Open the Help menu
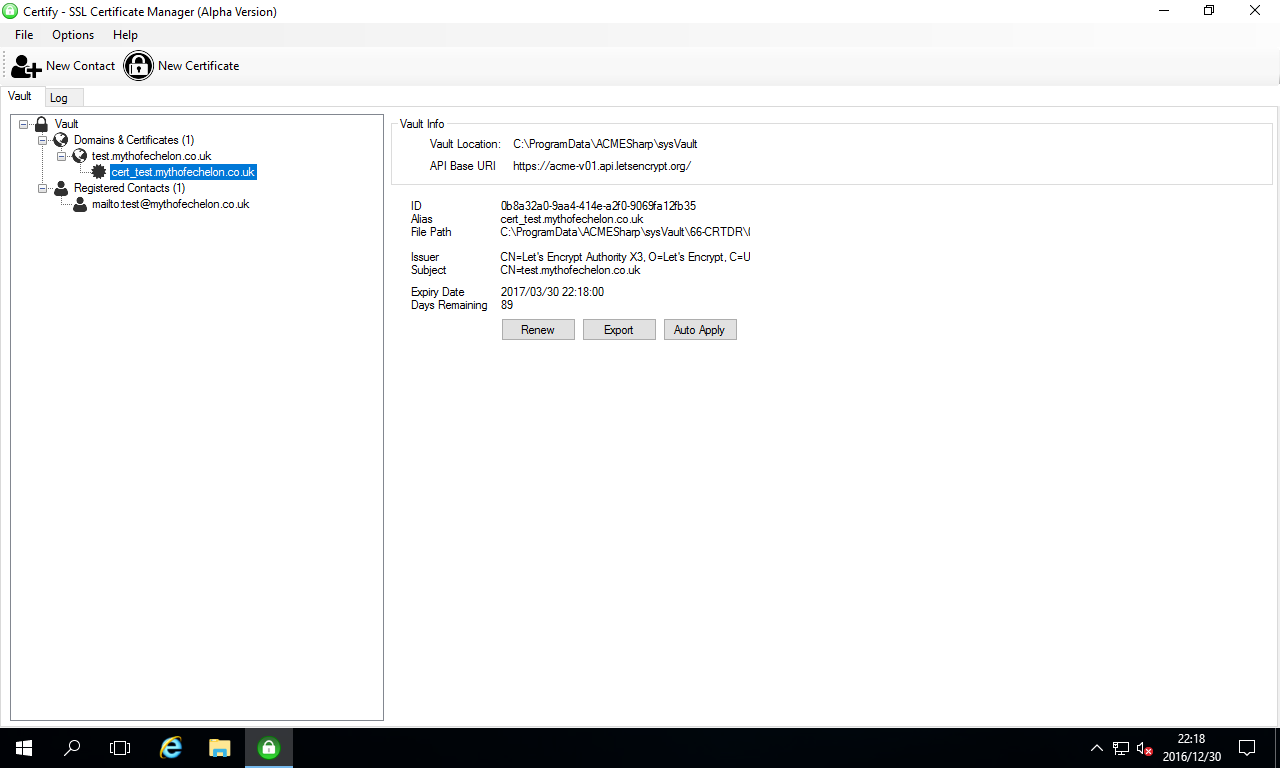The image size is (1280, 768). click(x=125, y=35)
